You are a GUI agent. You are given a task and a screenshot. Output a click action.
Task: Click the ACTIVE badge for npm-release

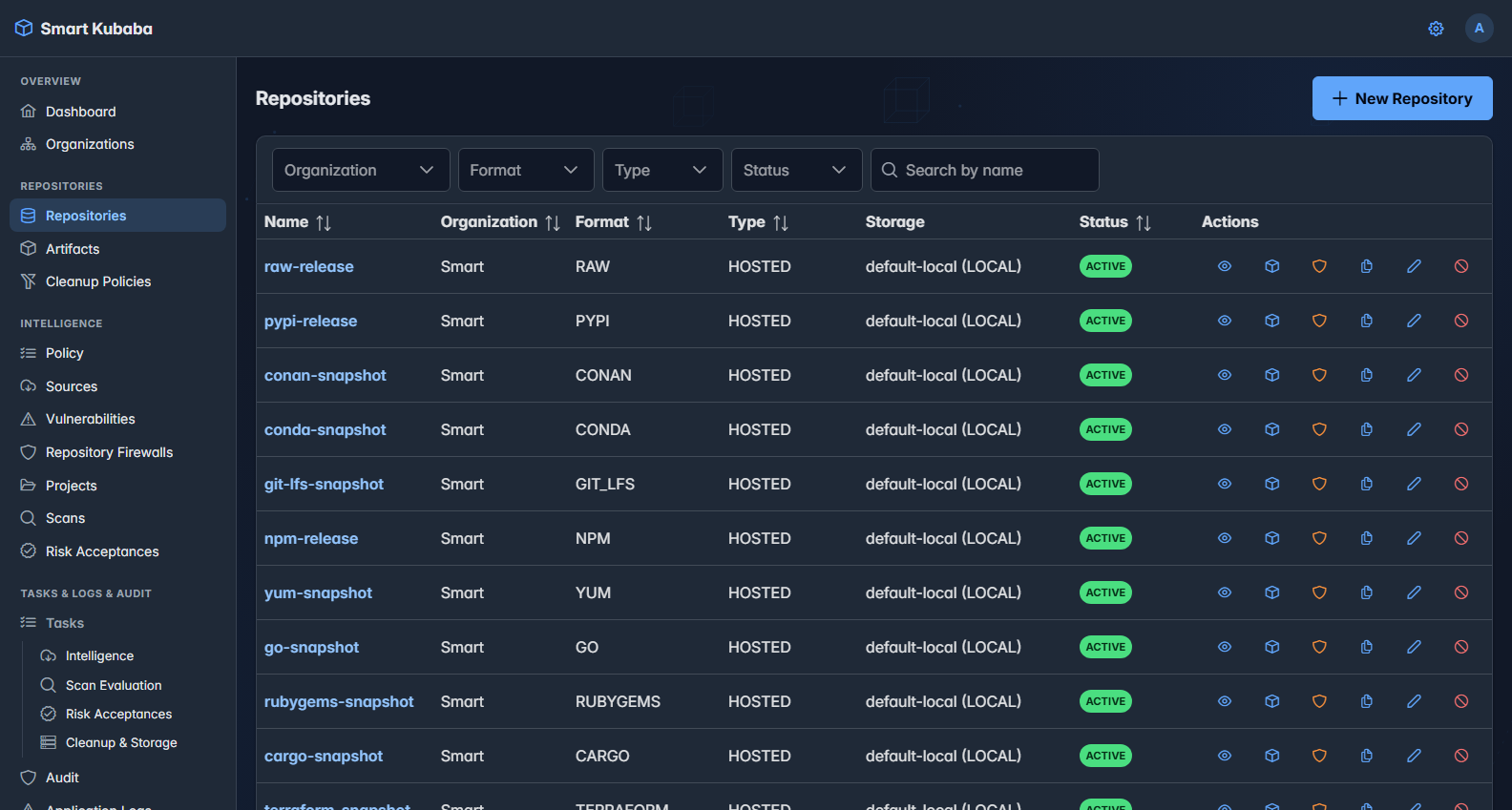coord(1105,538)
